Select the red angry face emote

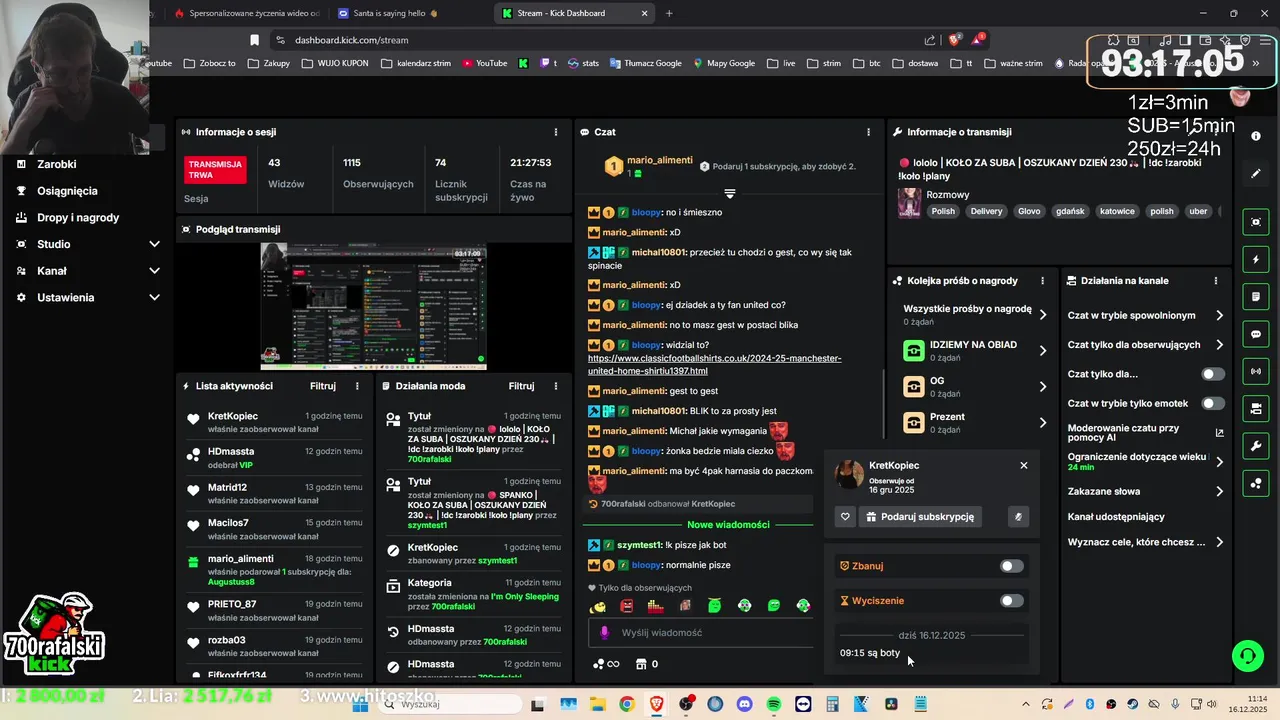pos(627,605)
